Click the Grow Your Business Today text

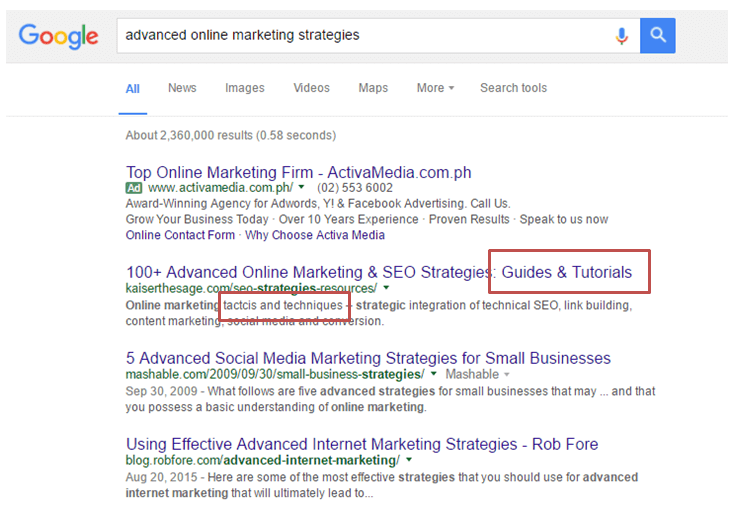197,219
